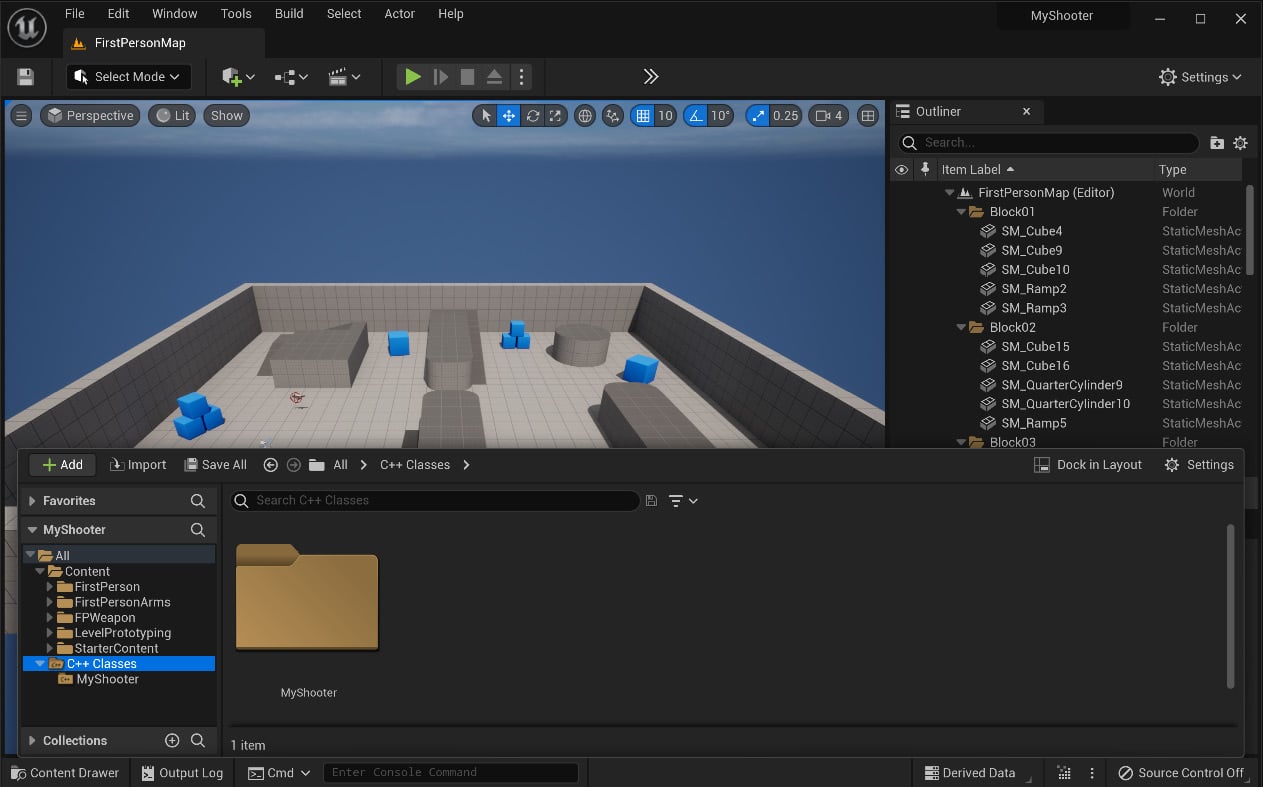This screenshot has width=1263, height=787.
Task: Dock the Content Drawer in layout
Action: click(x=1088, y=465)
